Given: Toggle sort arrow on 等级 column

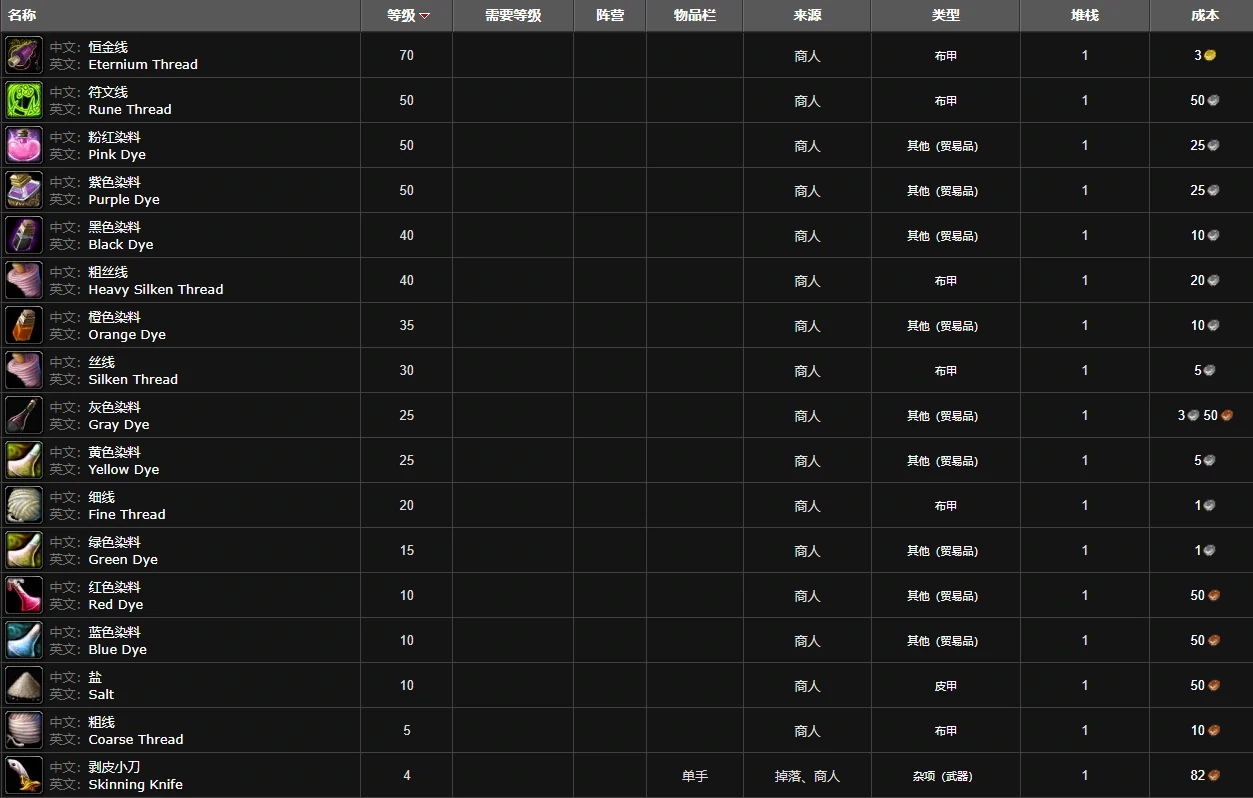Looking at the screenshot, I should [425, 16].
